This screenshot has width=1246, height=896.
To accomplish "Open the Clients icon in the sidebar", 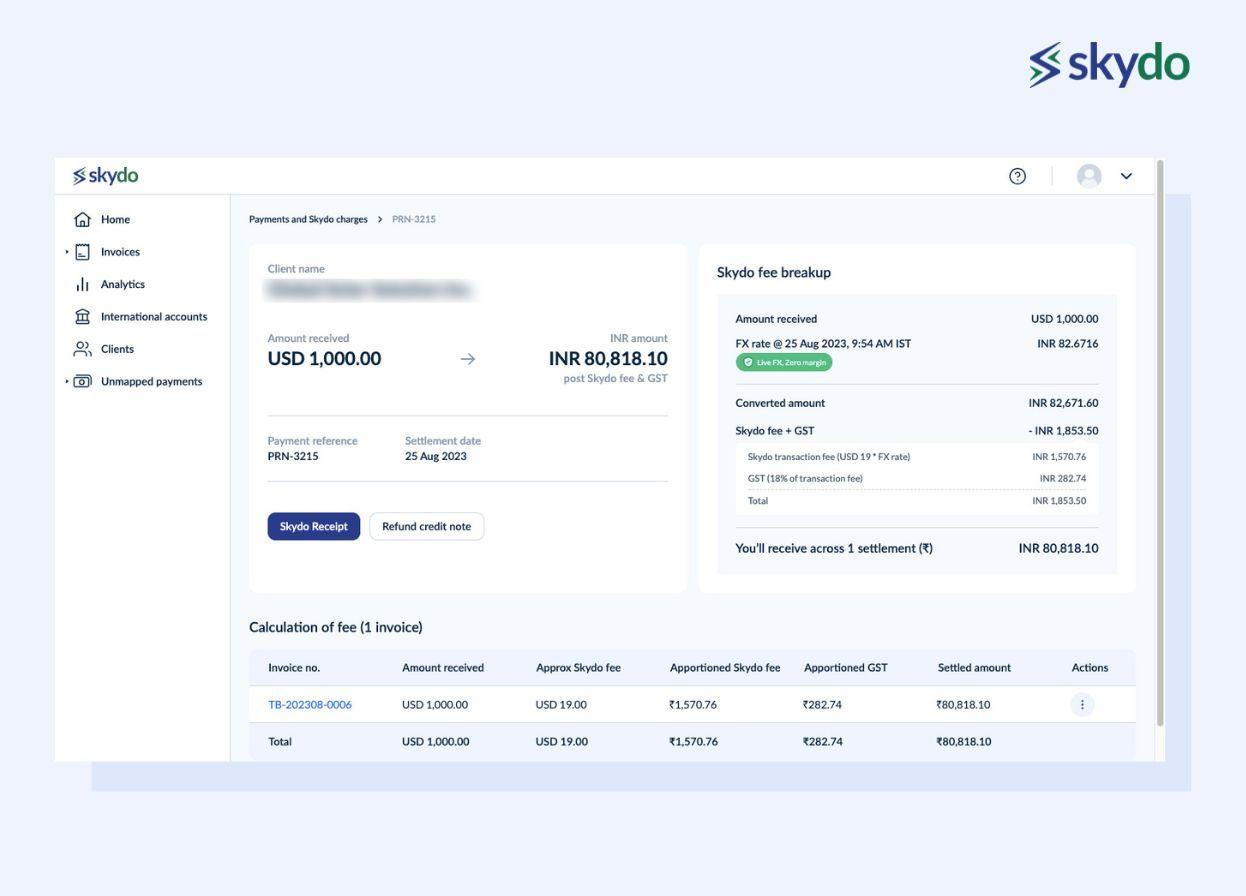I will pyautogui.click(x=85, y=348).
